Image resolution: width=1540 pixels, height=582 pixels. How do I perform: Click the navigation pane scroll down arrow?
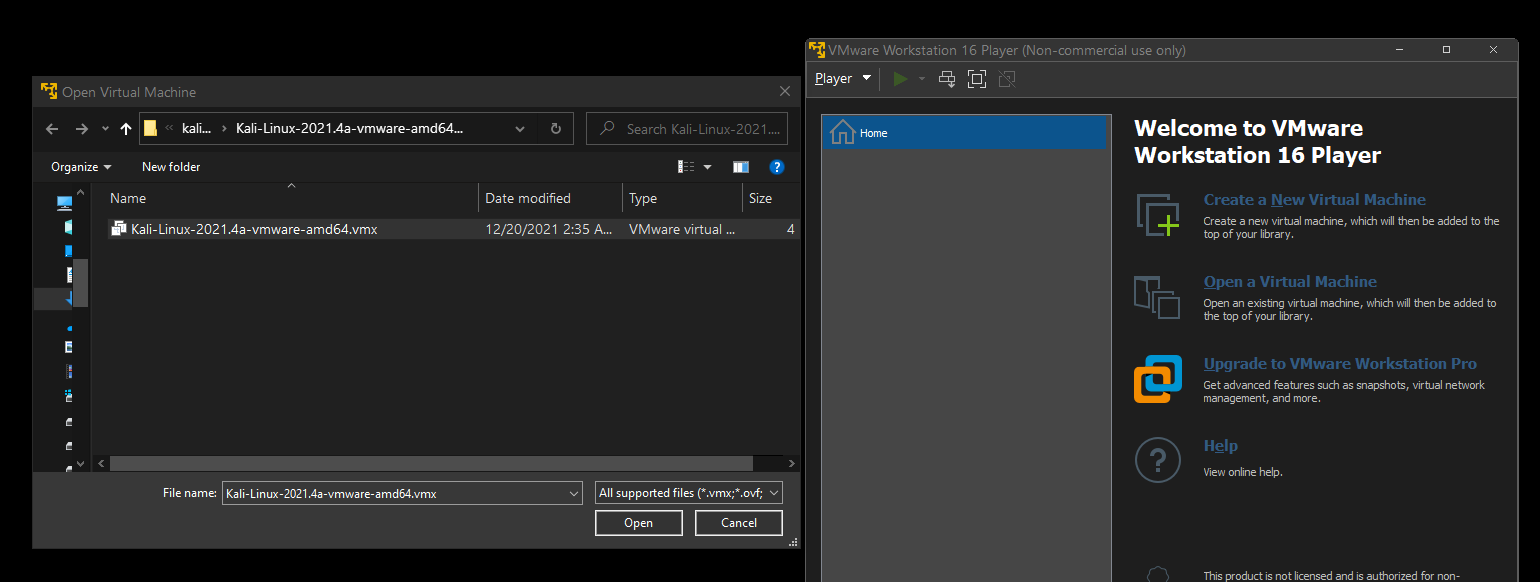(x=82, y=464)
